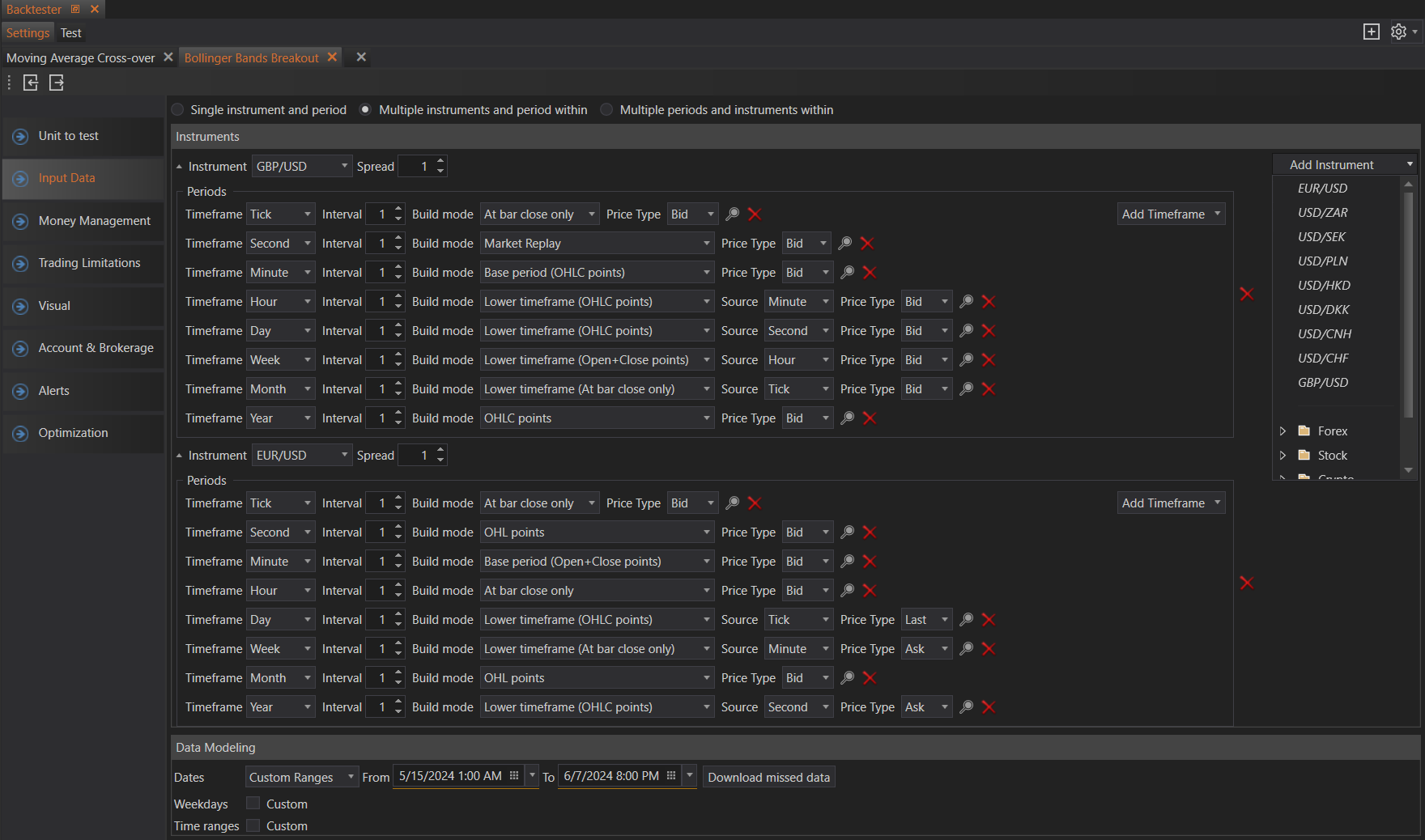Click the import settings icon in toolbar
1425x840 pixels.
pos(31,83)
